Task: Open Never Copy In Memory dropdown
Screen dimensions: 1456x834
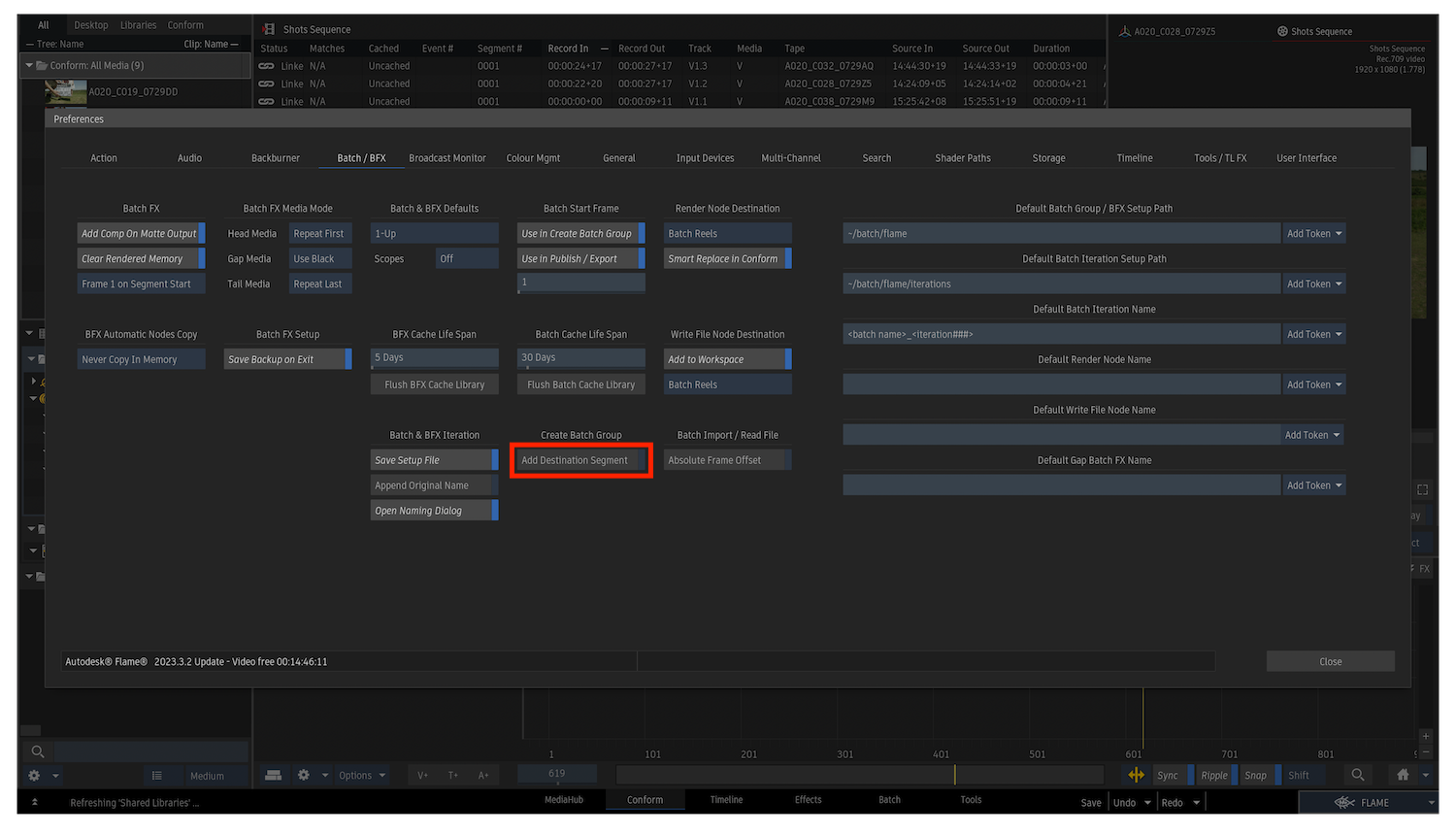Action: pos(141,359)
